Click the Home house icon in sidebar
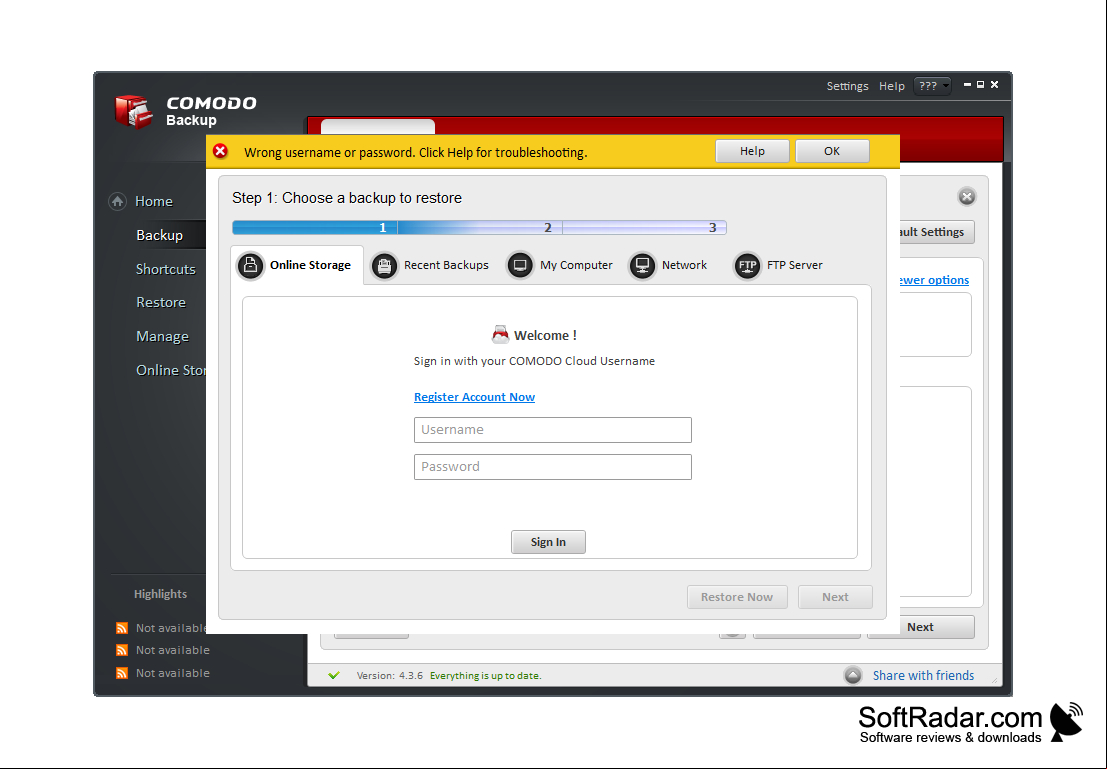This screenshot has width=1107, height=769. click(x=117, y=201)
